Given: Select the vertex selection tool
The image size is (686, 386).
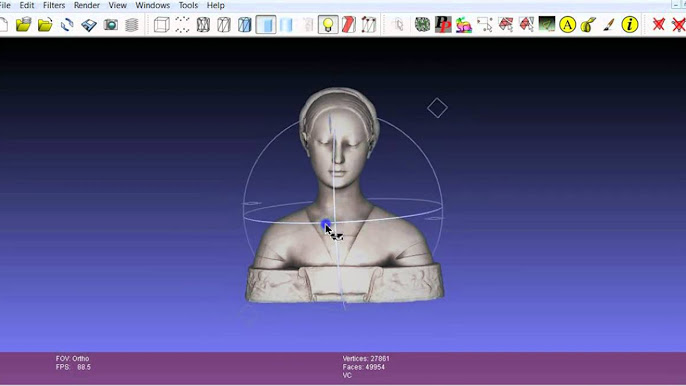Looking at the screenshot, I should coord(485,25).
